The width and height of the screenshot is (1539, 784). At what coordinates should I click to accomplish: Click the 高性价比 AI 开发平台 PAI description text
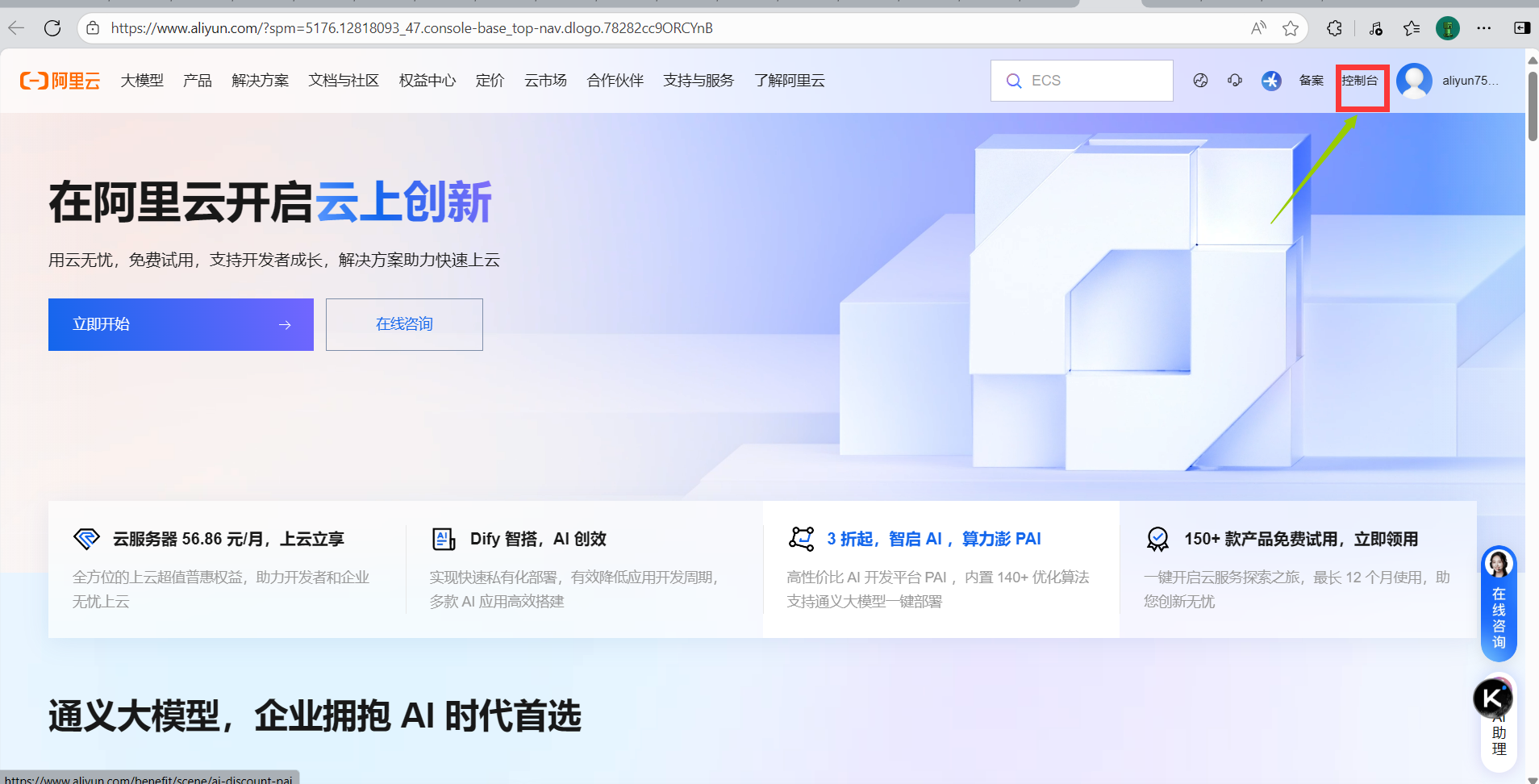(x=938, y=589)
